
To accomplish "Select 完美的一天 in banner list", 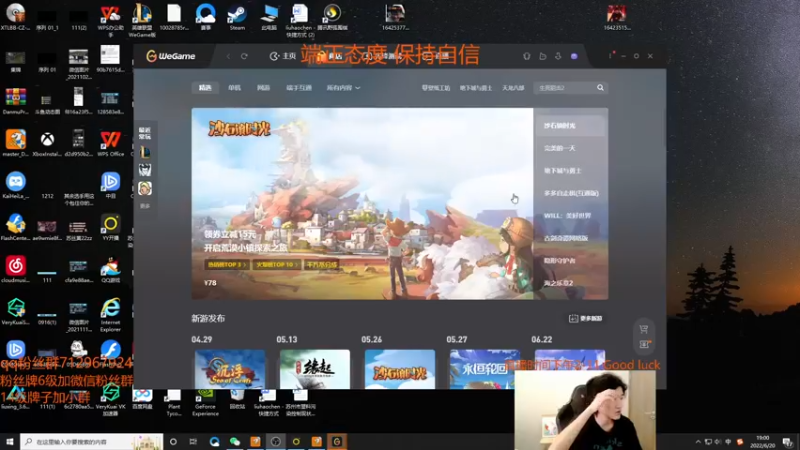I will coord(560,148).
